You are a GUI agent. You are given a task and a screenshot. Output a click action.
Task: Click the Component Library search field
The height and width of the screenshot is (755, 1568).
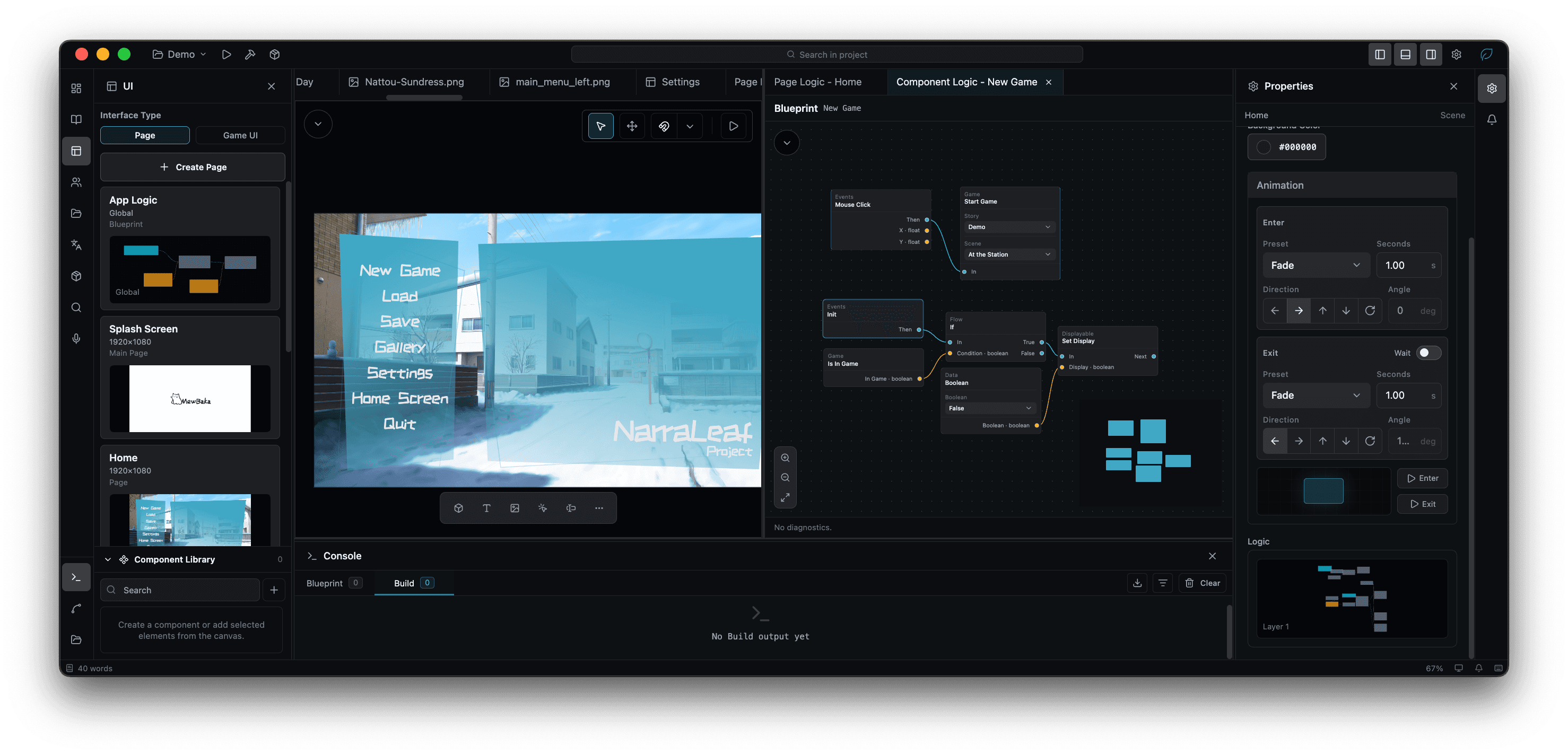180,590
